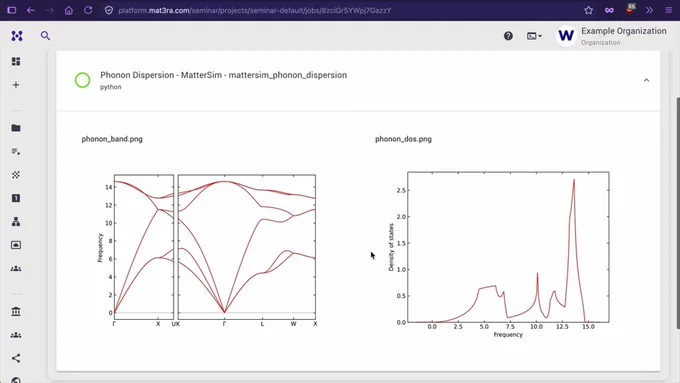The height and width of the screenshot is (383, 680).
Task: Open the cloud upload card icon in sidebar
Action: 16,245
